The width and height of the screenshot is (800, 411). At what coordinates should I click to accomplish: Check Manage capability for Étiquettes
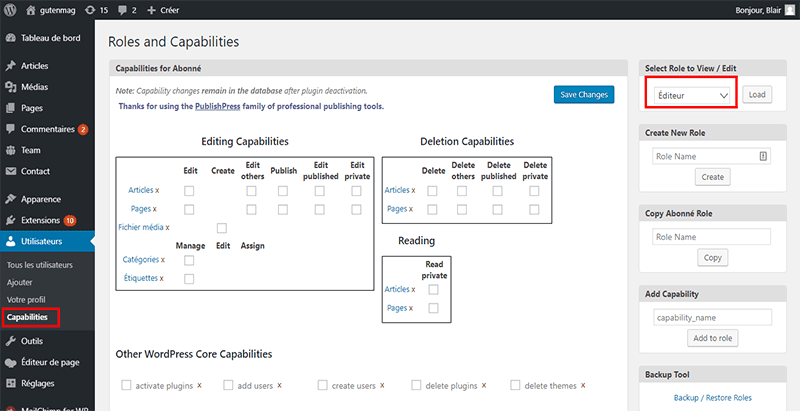click(x=189, y=279)
